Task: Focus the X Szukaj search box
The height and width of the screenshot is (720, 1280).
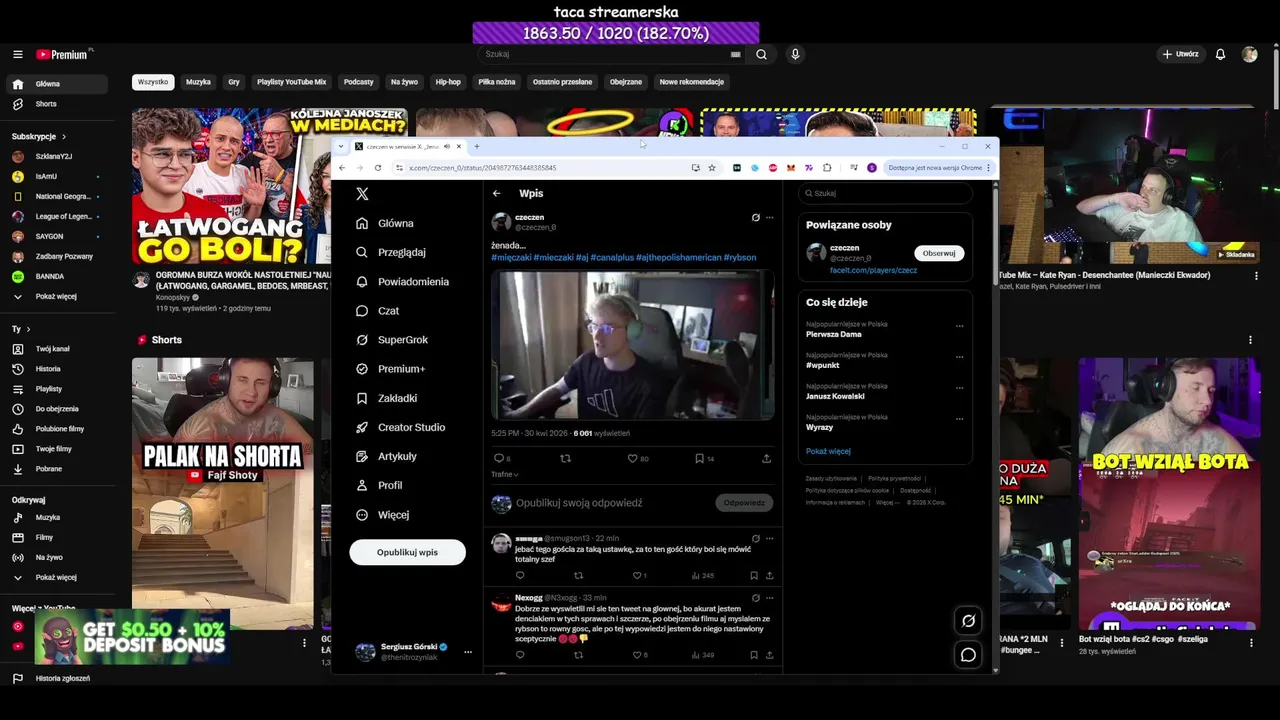Action: click(x=884, y=193)
